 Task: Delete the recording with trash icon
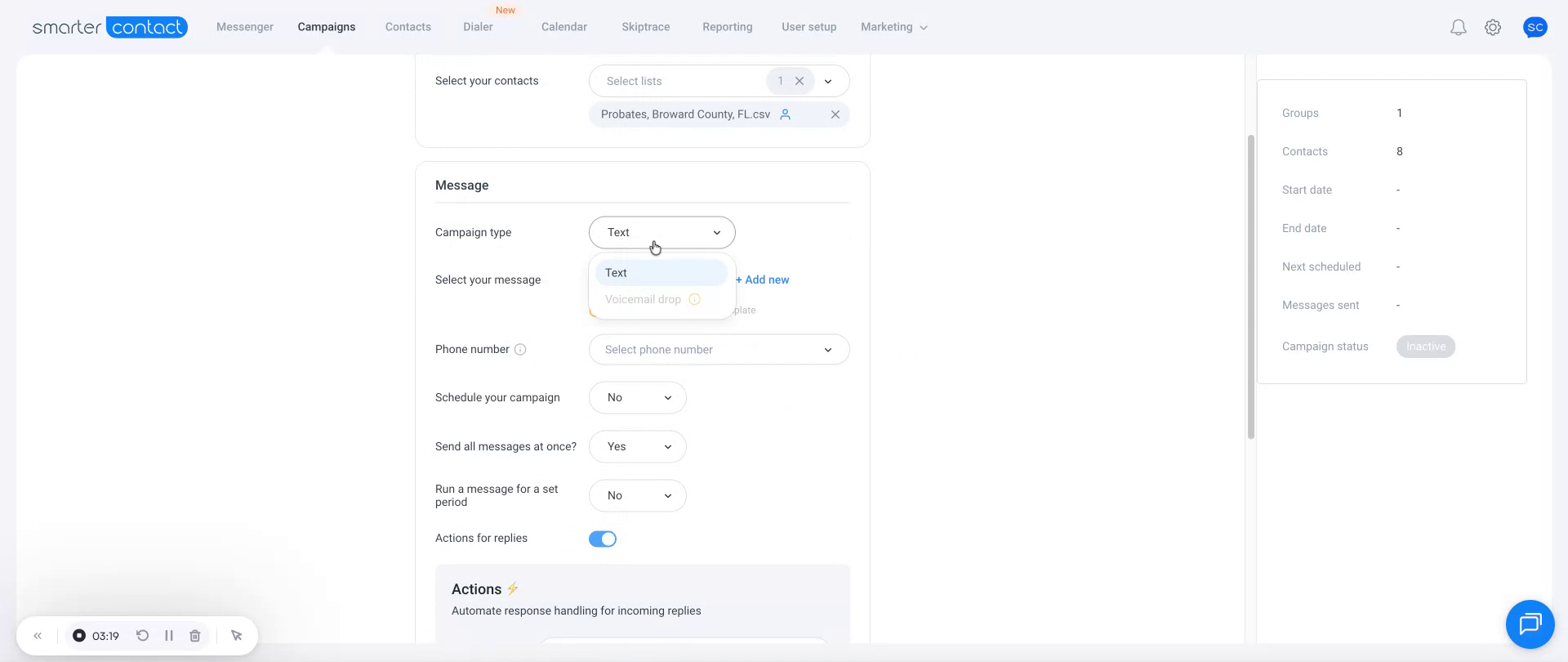point(195,636)
